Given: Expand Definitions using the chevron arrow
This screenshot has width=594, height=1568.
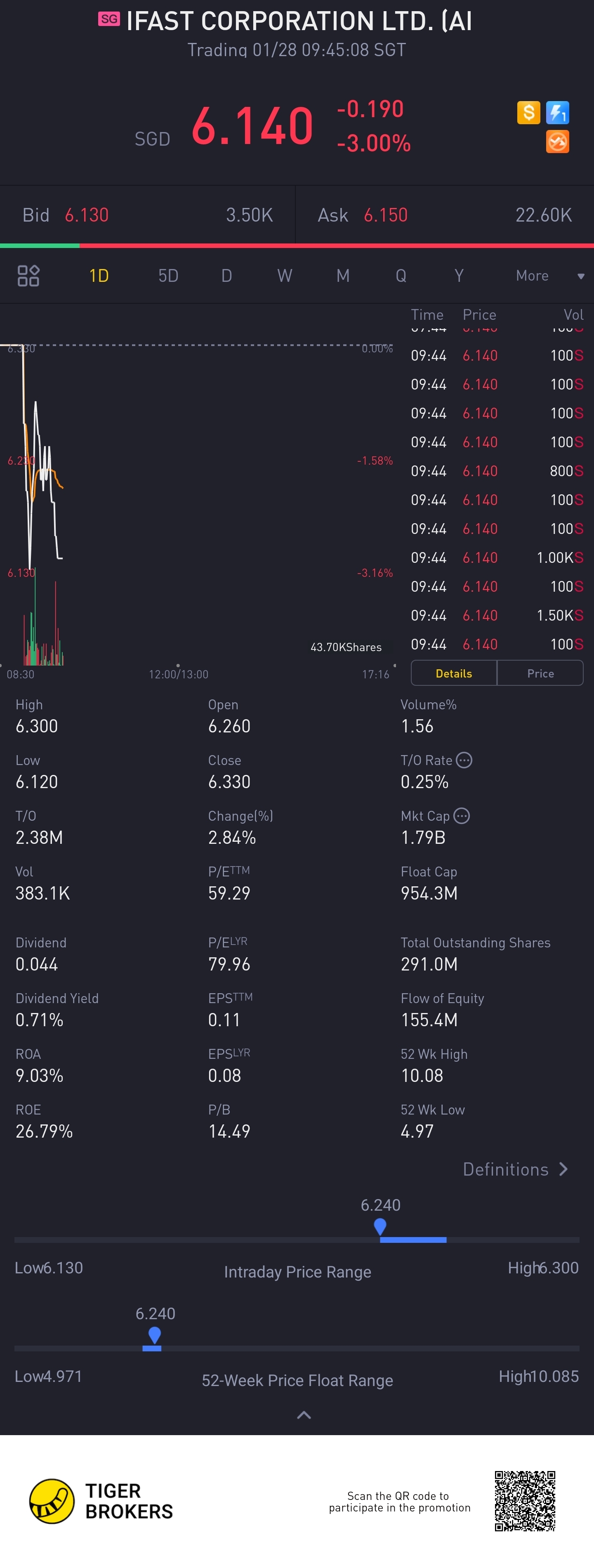Looking at the screenshot, I should click(563, 1169).
